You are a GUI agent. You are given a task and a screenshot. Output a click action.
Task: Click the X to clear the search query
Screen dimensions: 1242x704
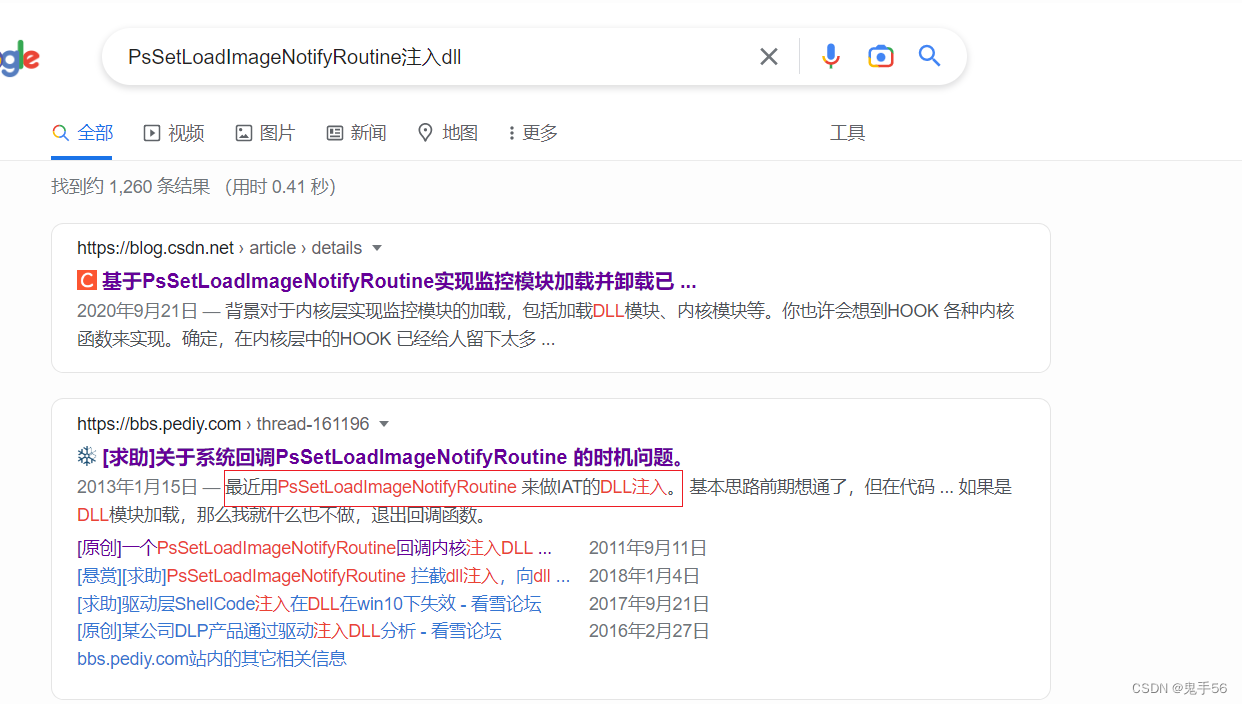[768, 56]
